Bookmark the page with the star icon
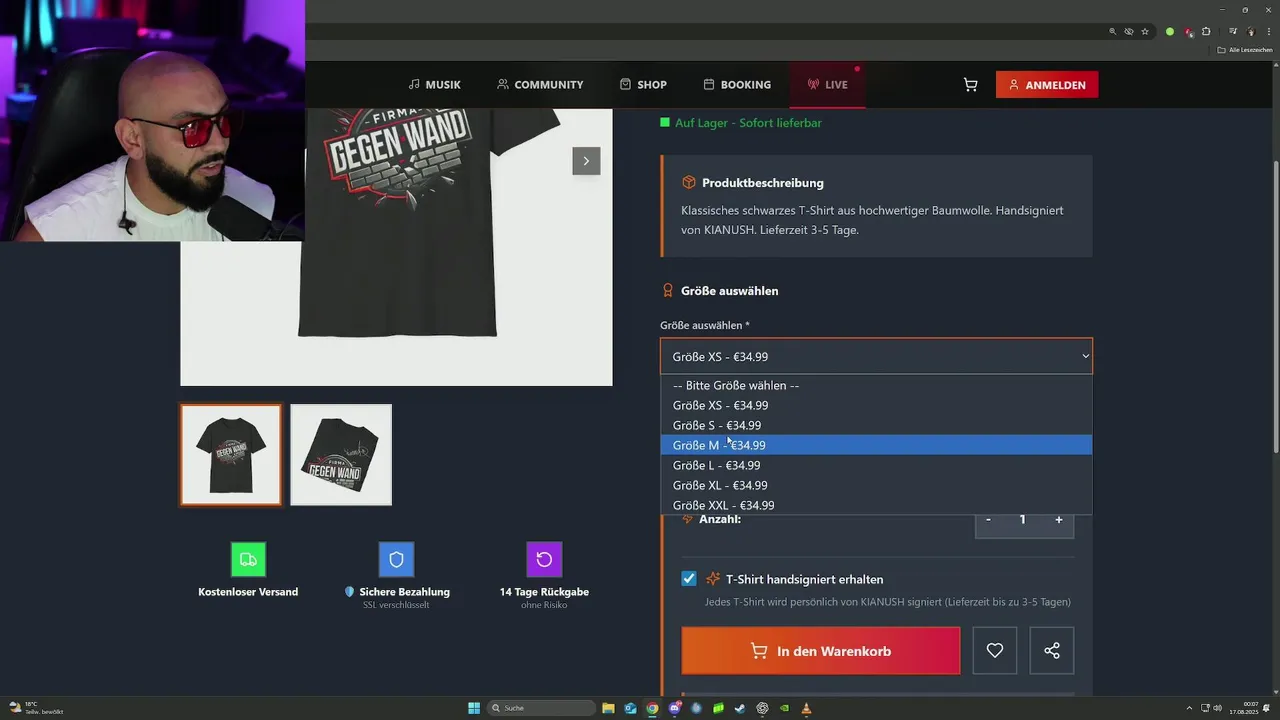 (x=1145, y=32)
